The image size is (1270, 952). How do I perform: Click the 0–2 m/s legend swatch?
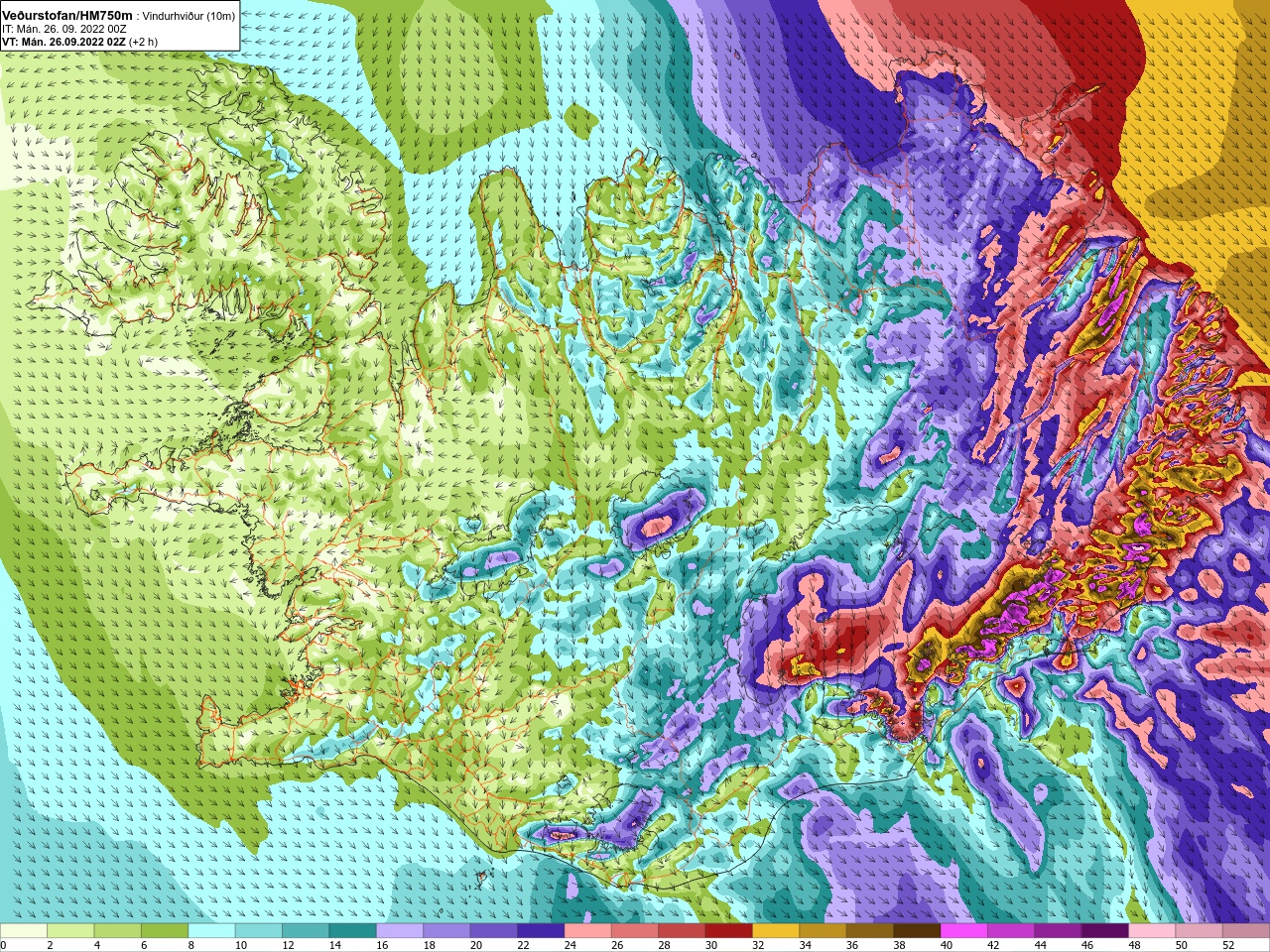[x=24, y=931]
